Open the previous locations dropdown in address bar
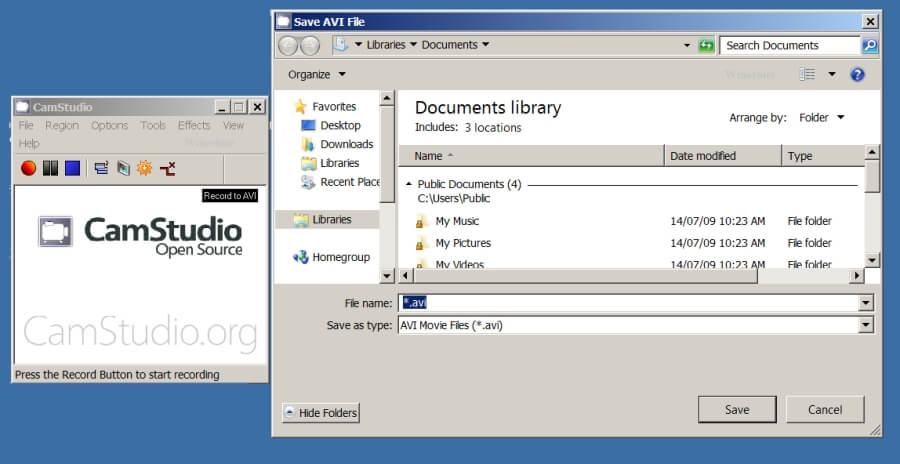The height and width of the screenshot is (464, 900). [x=687, y=45]
